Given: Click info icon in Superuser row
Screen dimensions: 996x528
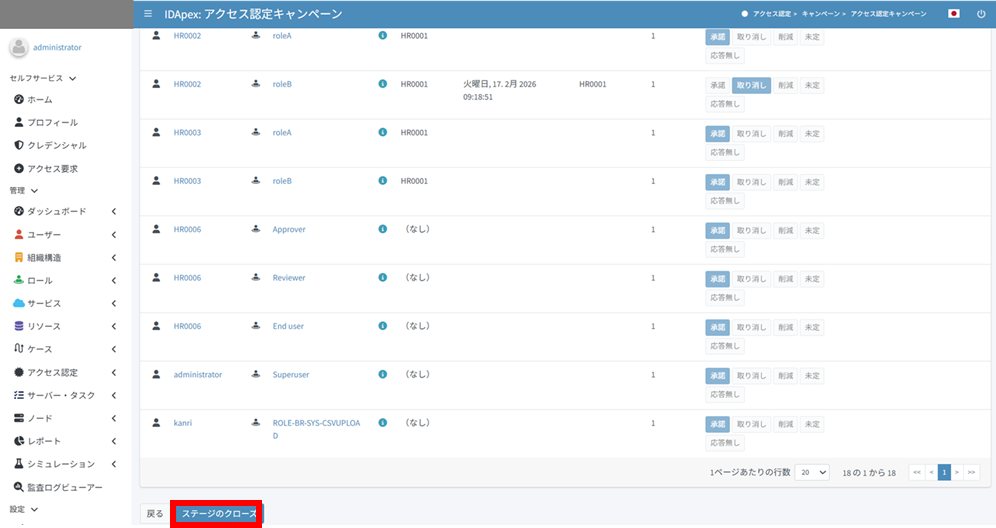Looking at the screenshot, I should 382,374.
